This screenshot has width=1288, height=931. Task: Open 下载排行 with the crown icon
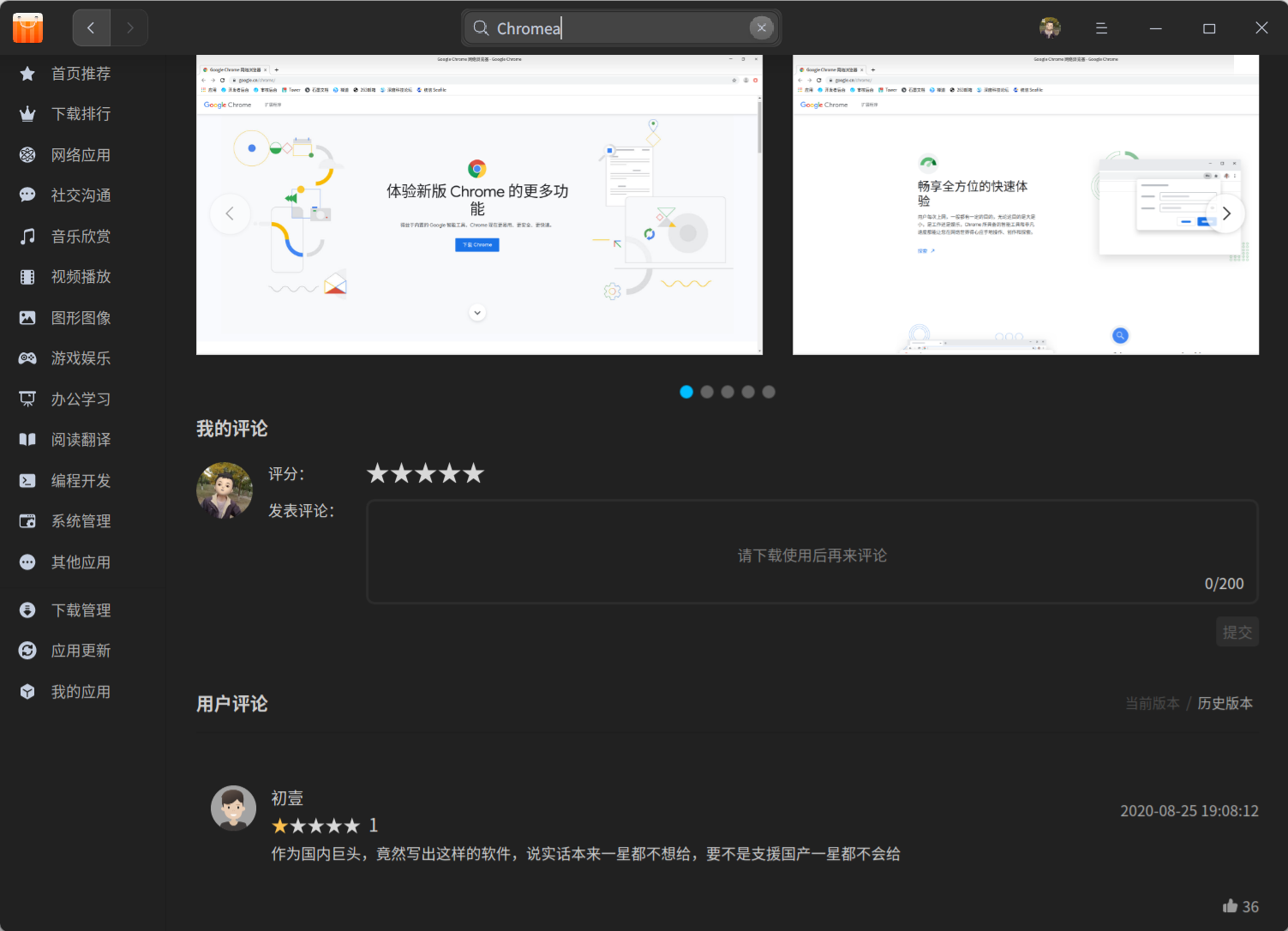27,114
